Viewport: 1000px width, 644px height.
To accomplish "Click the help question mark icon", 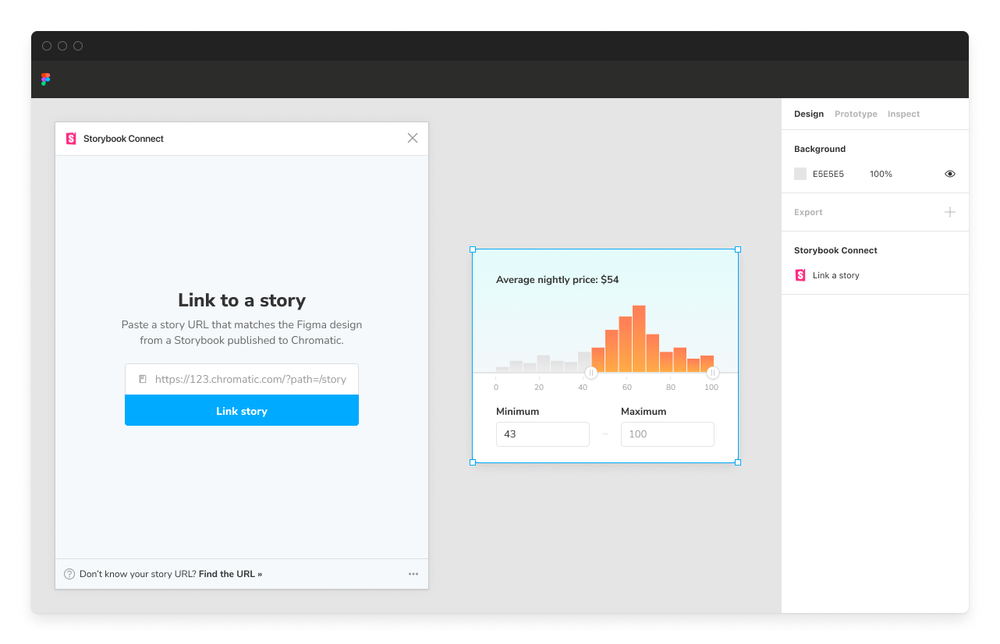I will click(68, 573).
